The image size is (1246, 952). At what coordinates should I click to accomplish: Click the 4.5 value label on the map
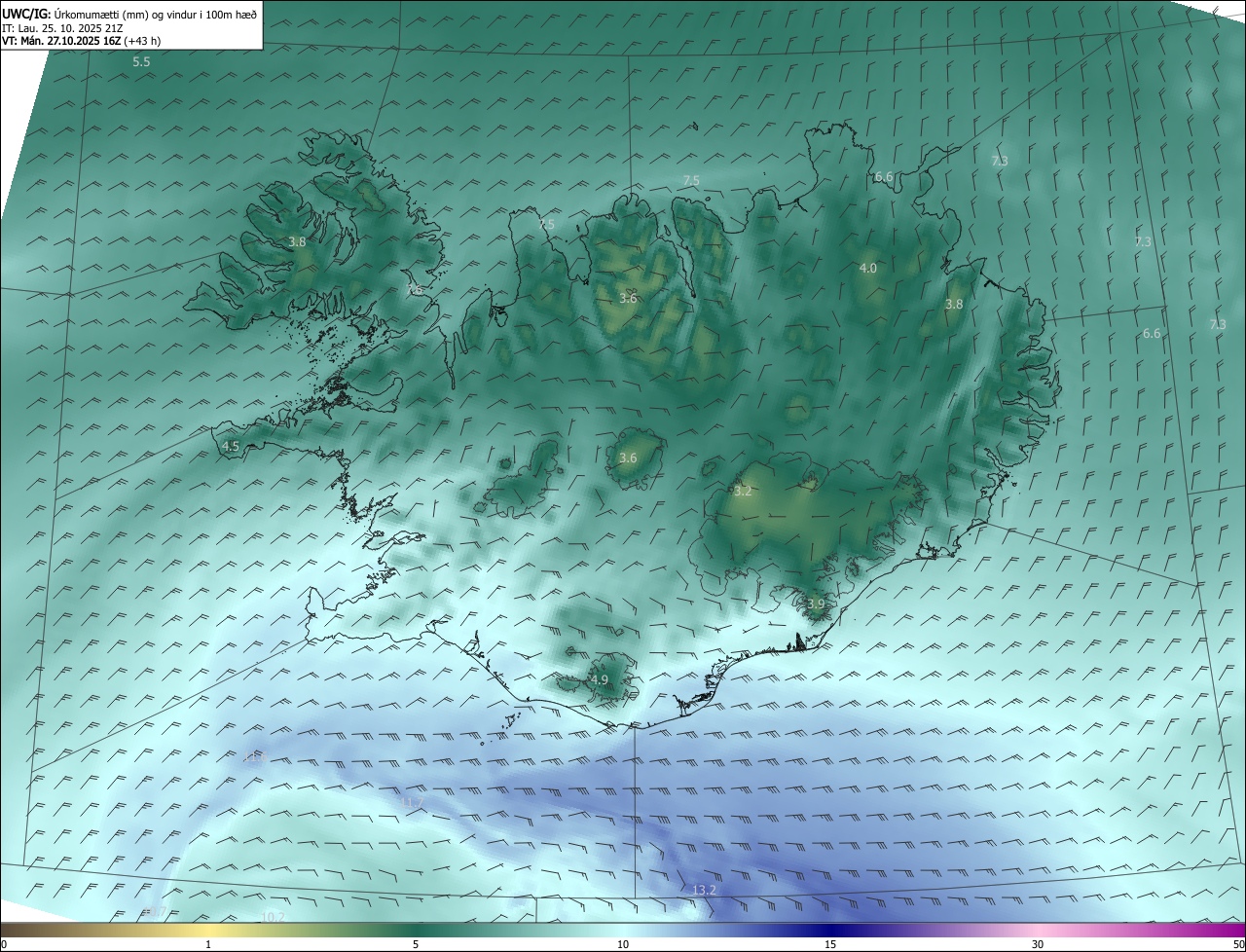pyautogui.click(x=231, y=447)
